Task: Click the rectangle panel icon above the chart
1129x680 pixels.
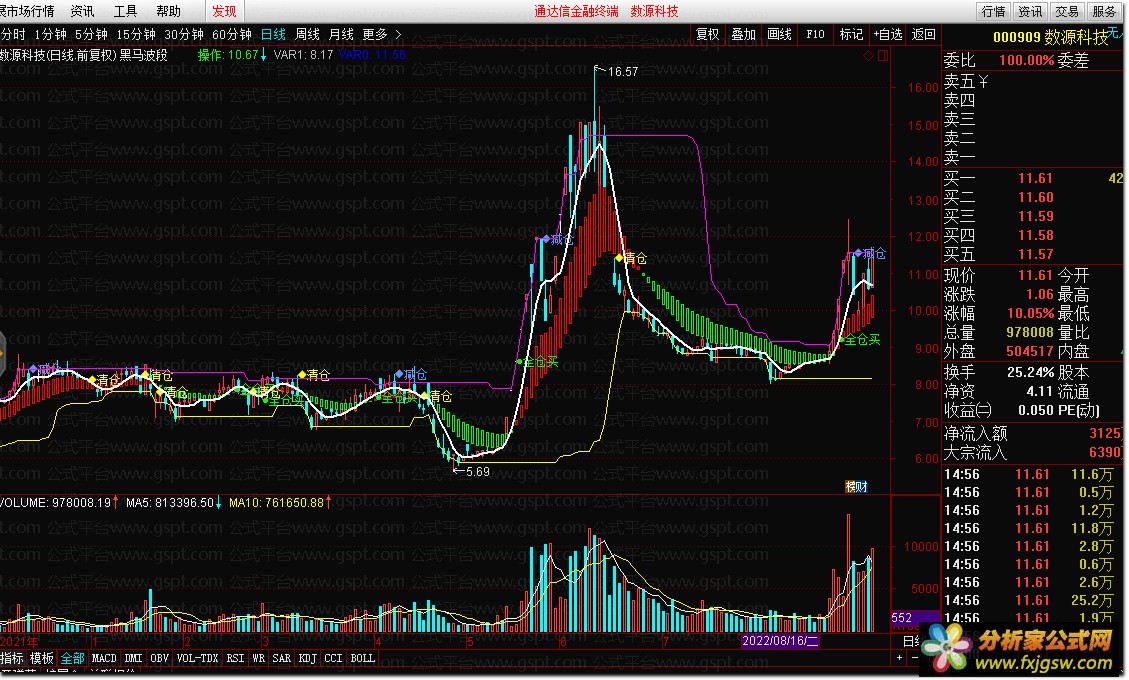Action: pos(883,55)
